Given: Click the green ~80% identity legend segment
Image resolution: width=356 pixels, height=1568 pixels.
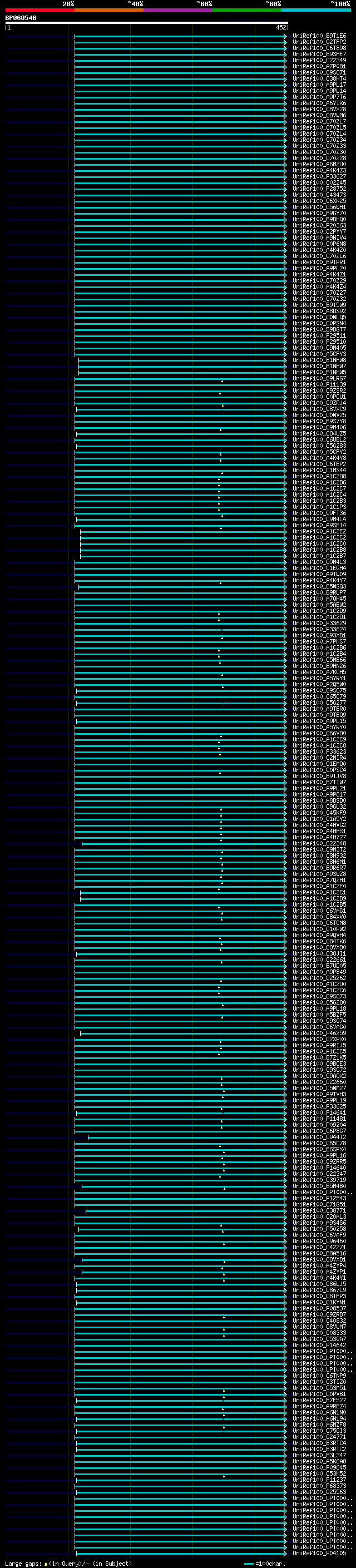Looking at the screenshot, I should (x=247, y=10).
